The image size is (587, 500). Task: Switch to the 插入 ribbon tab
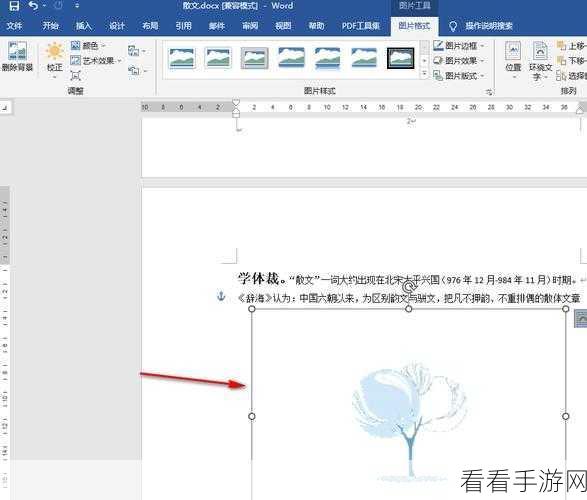[83, 26]
